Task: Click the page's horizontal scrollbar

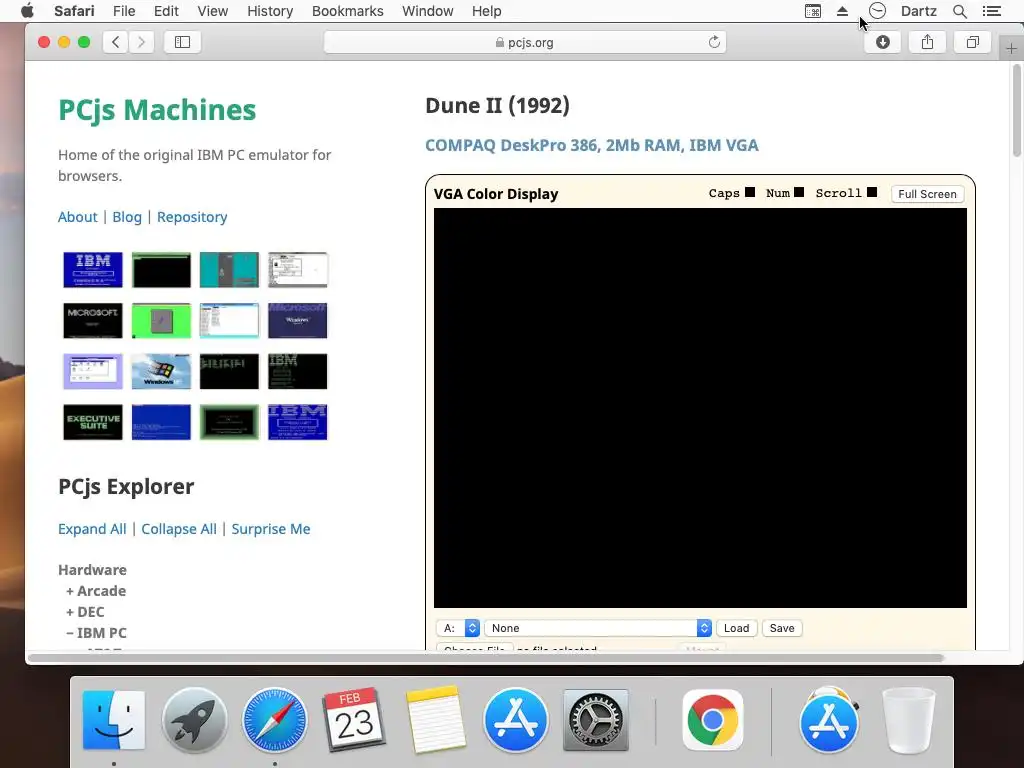Action: 486,658
